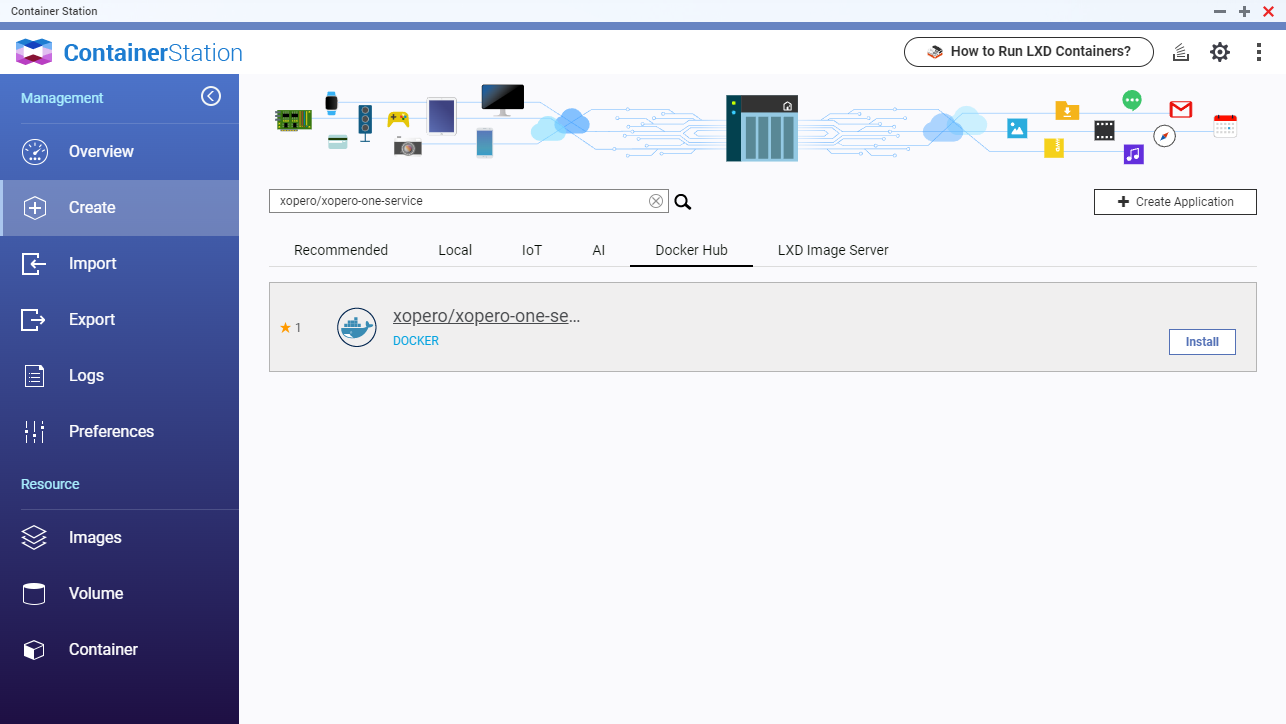Viewport: 1286px width, 724px height.
Task: Click the Docker whale icon on the result
Action: 357,327
